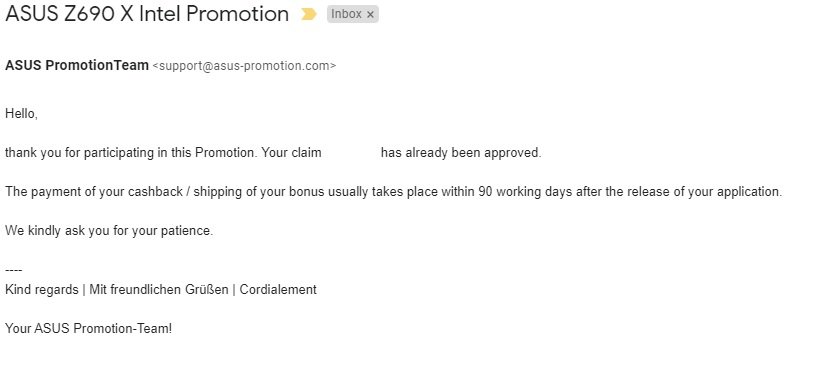
Task: Click the words '90 working days'
Action: 525,192
